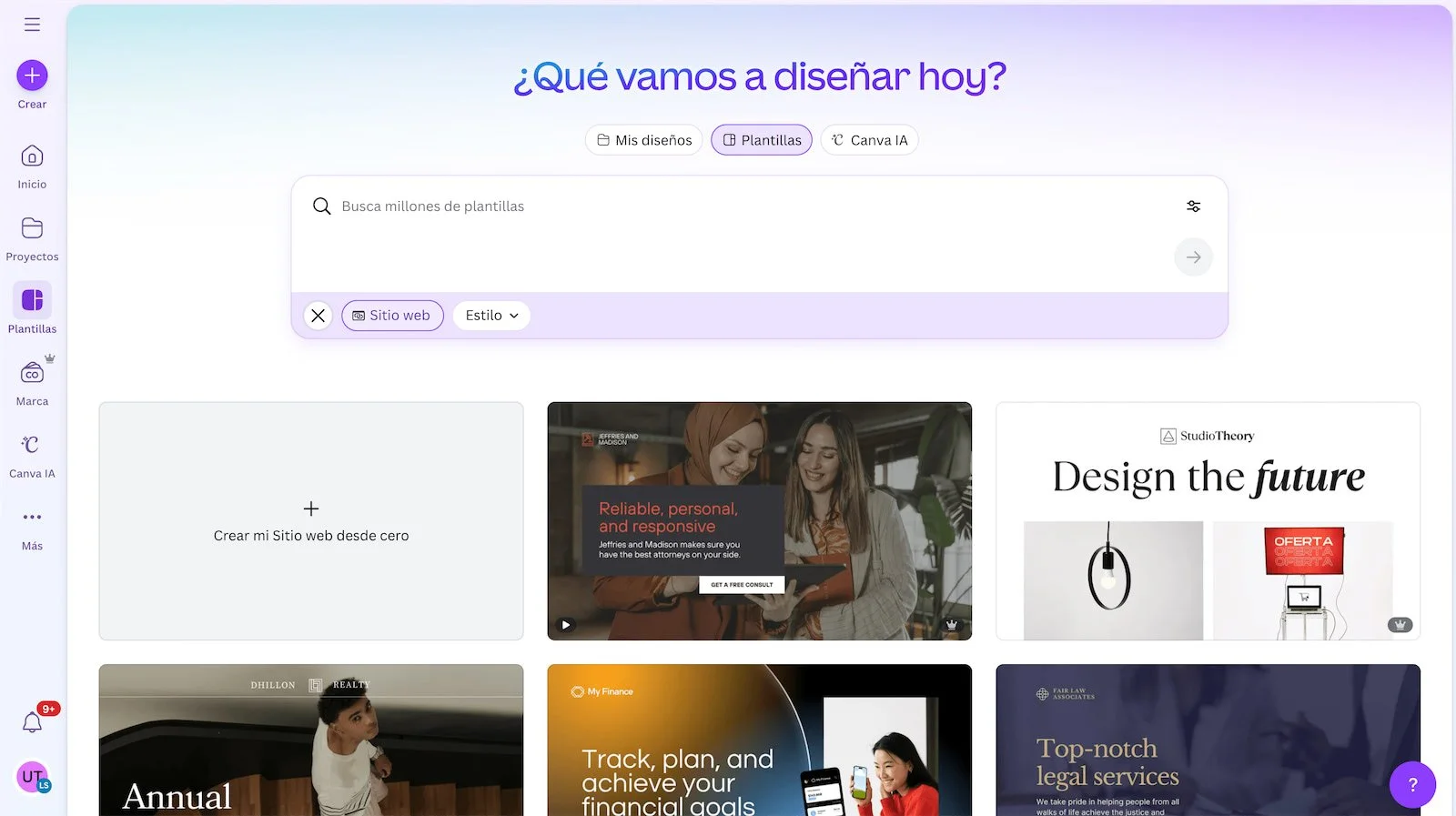
Task: Open the UT profile avatar
Action: pos(33,777)
